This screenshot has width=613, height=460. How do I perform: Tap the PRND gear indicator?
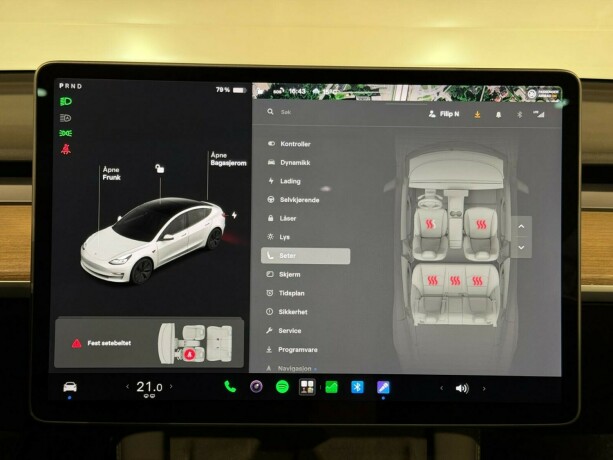(71, 86)
